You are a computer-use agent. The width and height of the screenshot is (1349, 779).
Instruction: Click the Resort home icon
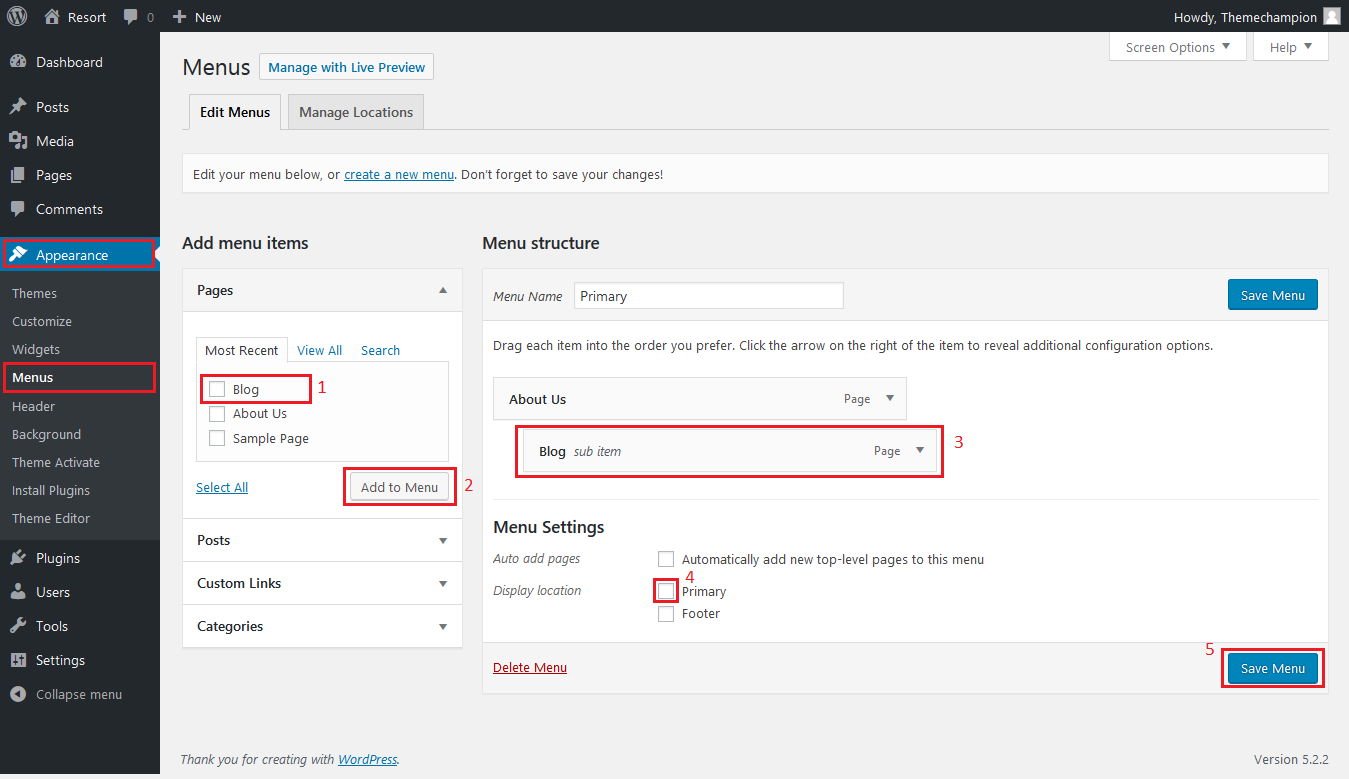click(53, 17)
